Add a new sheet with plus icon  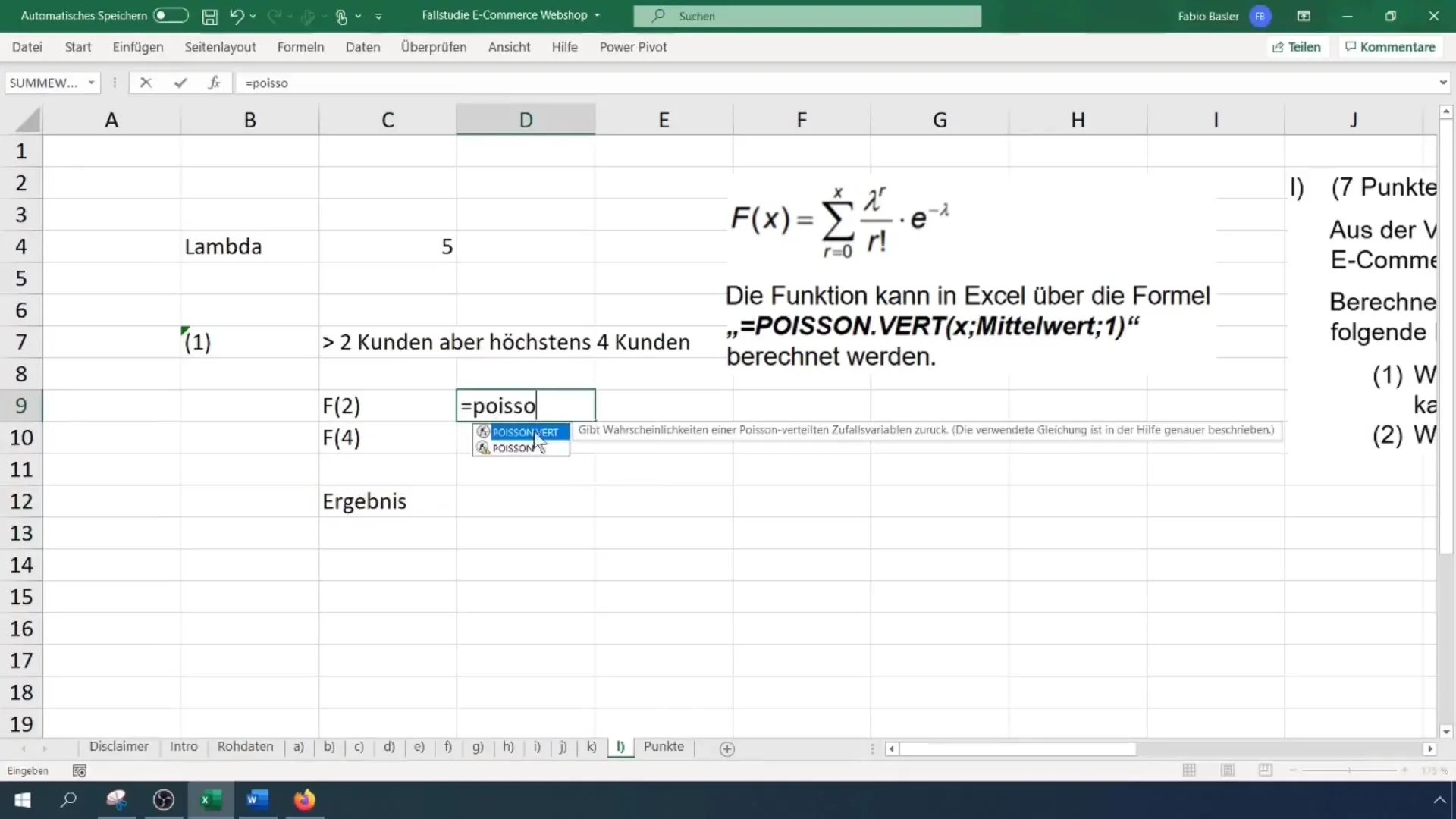pyautogui.click(x=726, y=749)
